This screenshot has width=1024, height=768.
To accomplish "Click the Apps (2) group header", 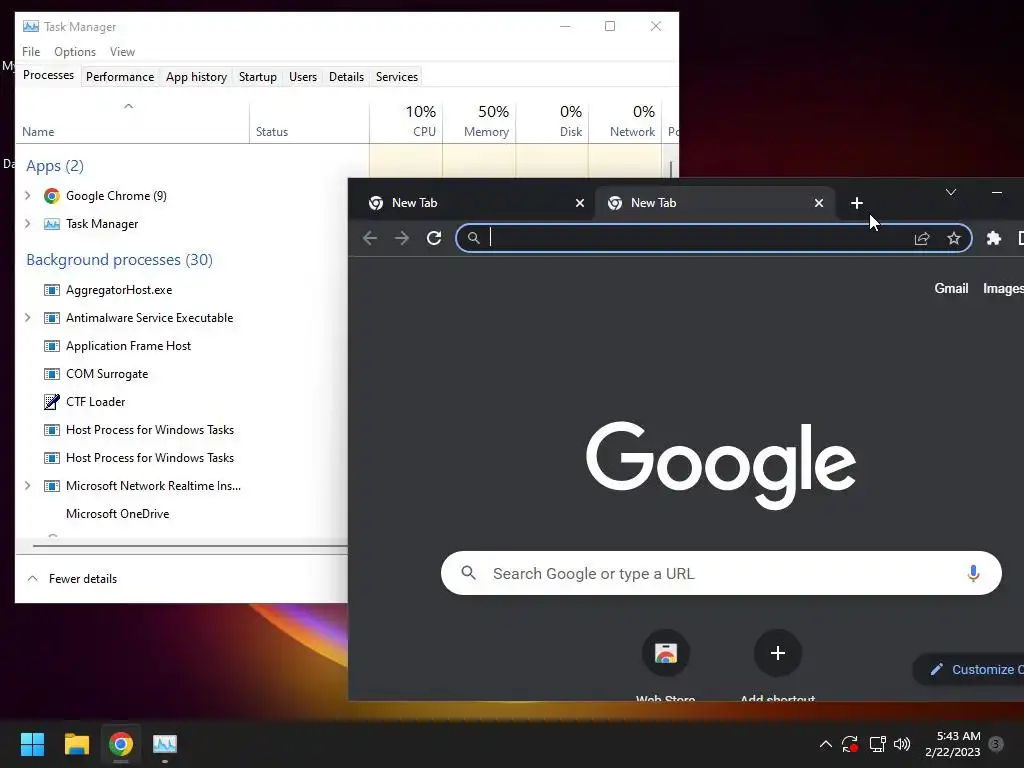I will (x=55, y=166).
